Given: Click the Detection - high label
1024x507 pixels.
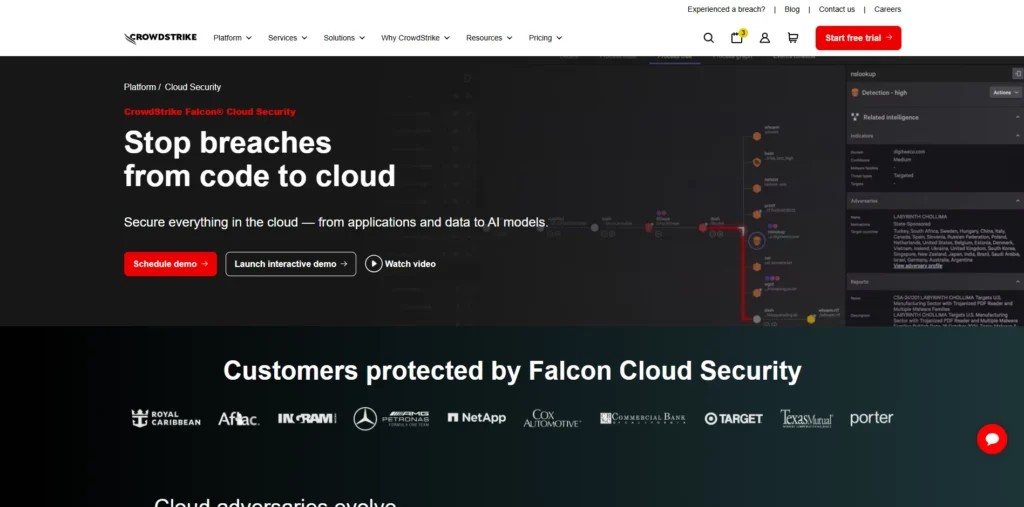Looking at the screenshot, I should [x=884, y=93].
